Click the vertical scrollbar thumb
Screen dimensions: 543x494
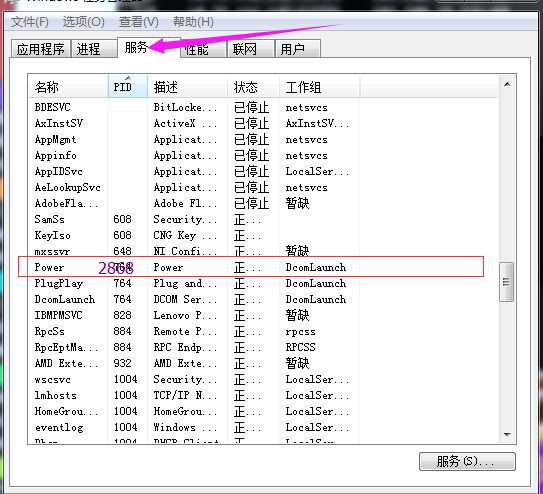507,282
